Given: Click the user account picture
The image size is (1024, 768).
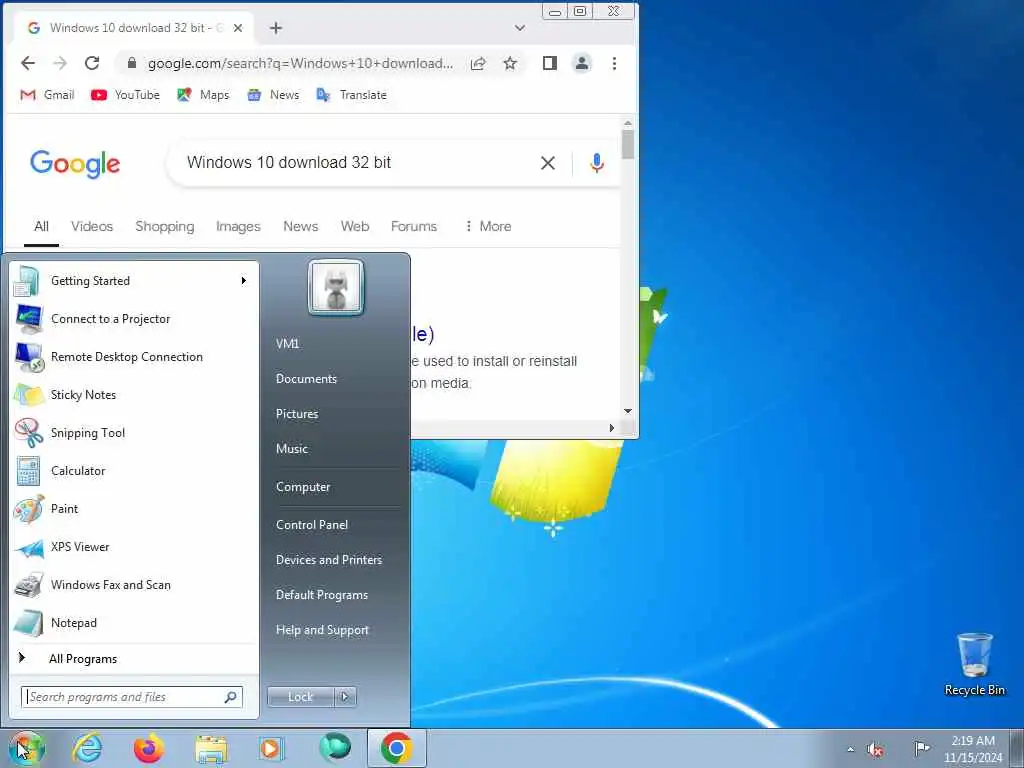Looking at the screenshot, I should (336, 287).
